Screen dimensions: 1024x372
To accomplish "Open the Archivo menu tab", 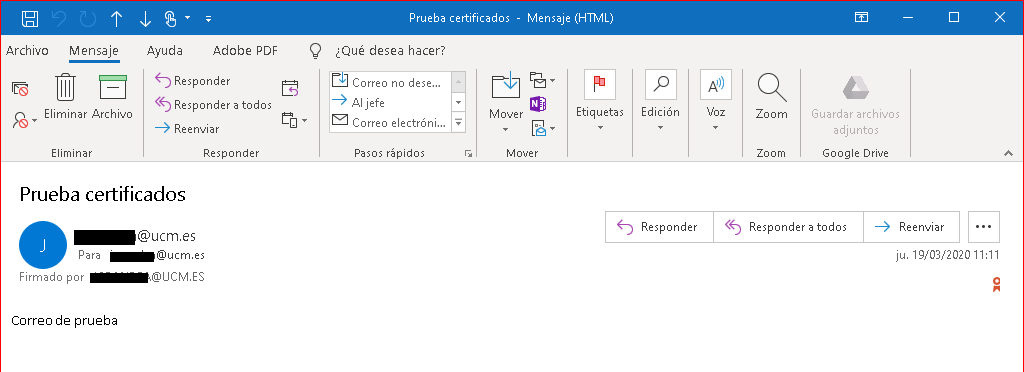I will tap(27, 51).
